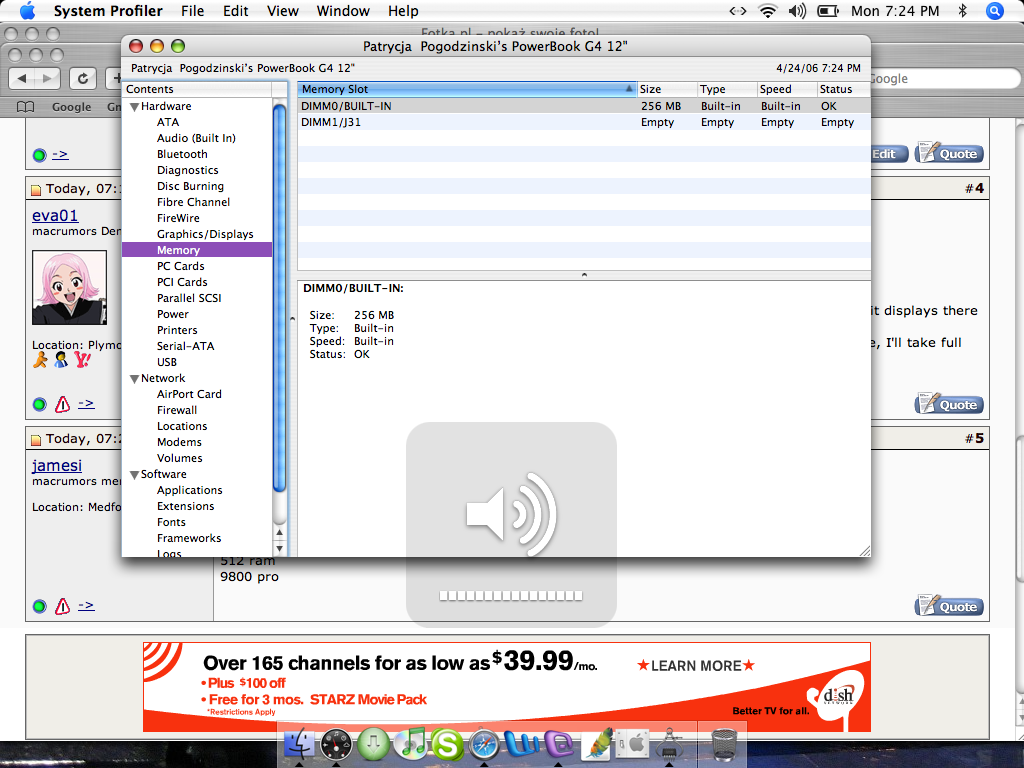Select USB in the Hardware list
The width and height of the screenshot is (1024, 768).
click(167, 362)
